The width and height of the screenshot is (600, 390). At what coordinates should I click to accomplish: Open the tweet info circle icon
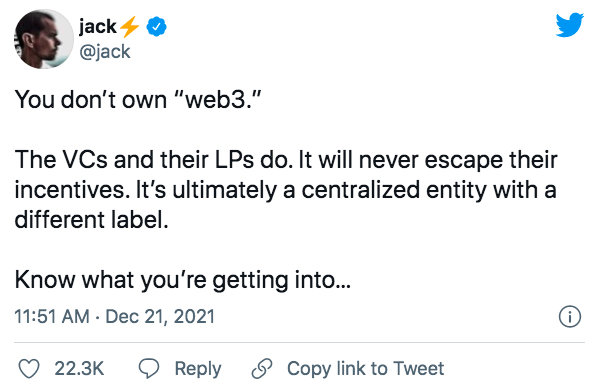pyautogui.click(x=570, y=317)
